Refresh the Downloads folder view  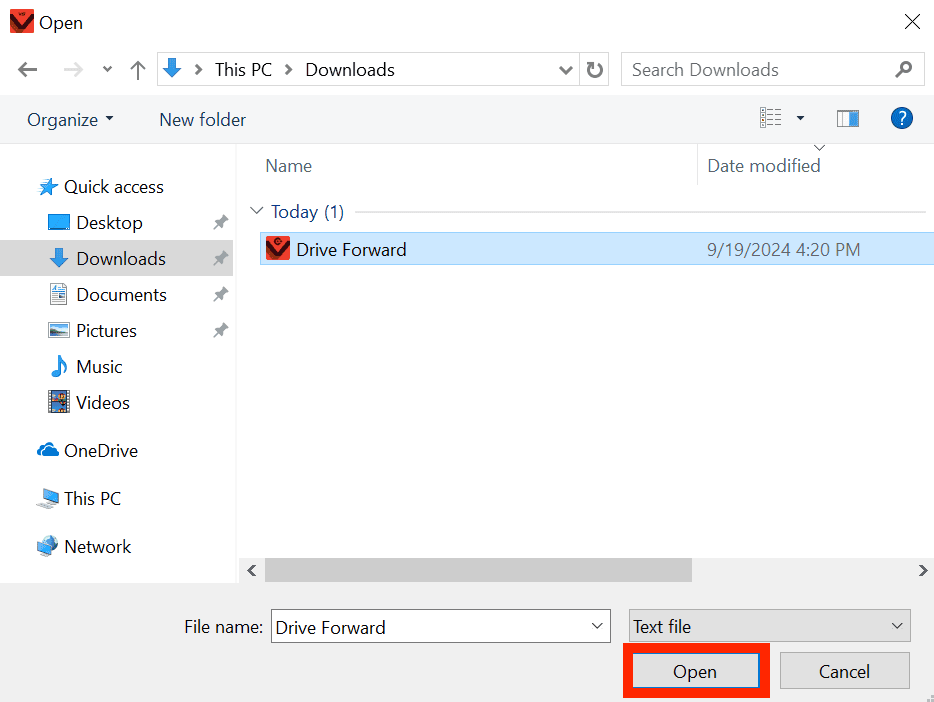click(594, 69)
